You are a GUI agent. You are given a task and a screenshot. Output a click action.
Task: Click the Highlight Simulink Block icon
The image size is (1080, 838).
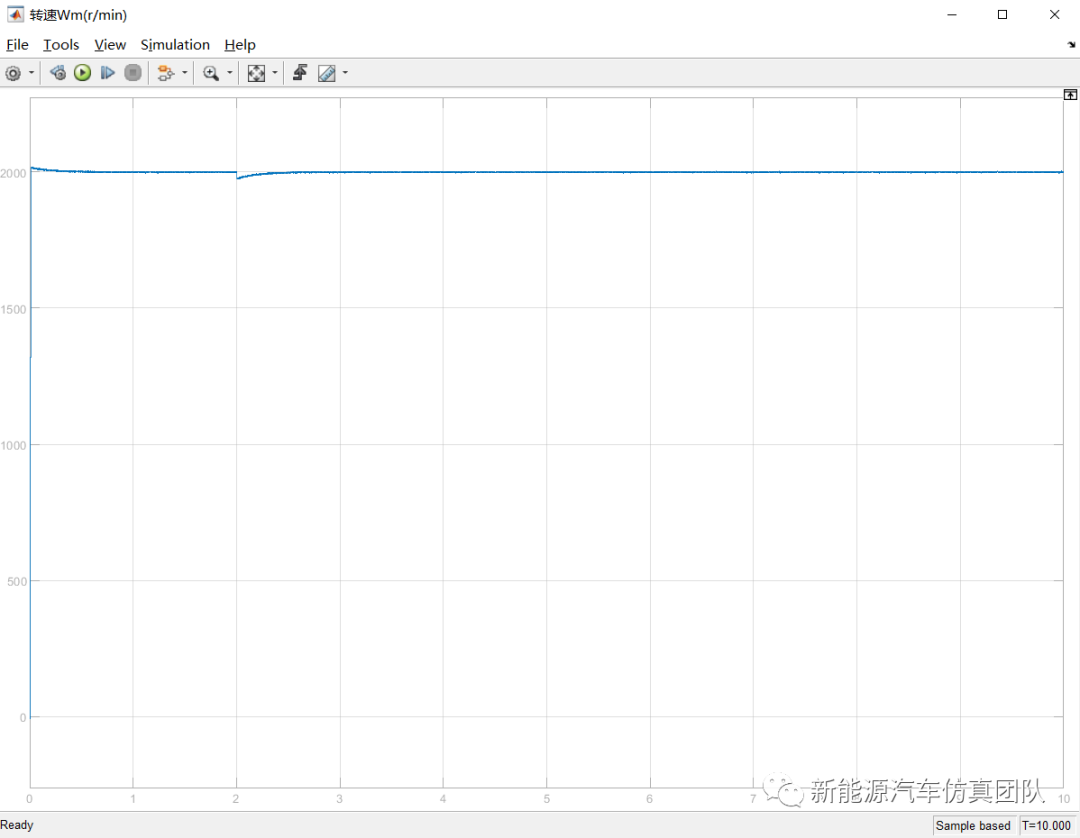[x=165, y=73]
